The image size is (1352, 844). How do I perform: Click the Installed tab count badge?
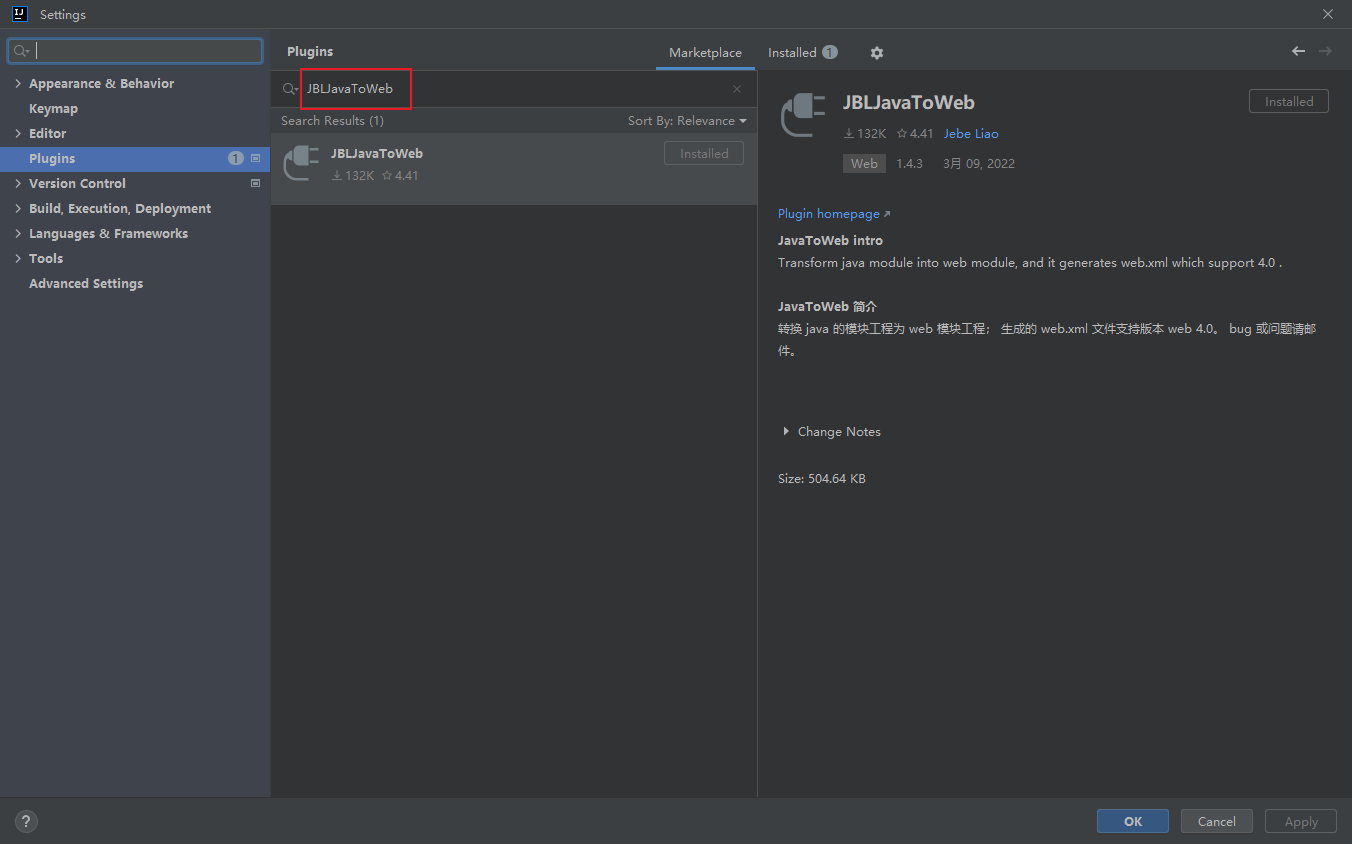click(830, 52)
